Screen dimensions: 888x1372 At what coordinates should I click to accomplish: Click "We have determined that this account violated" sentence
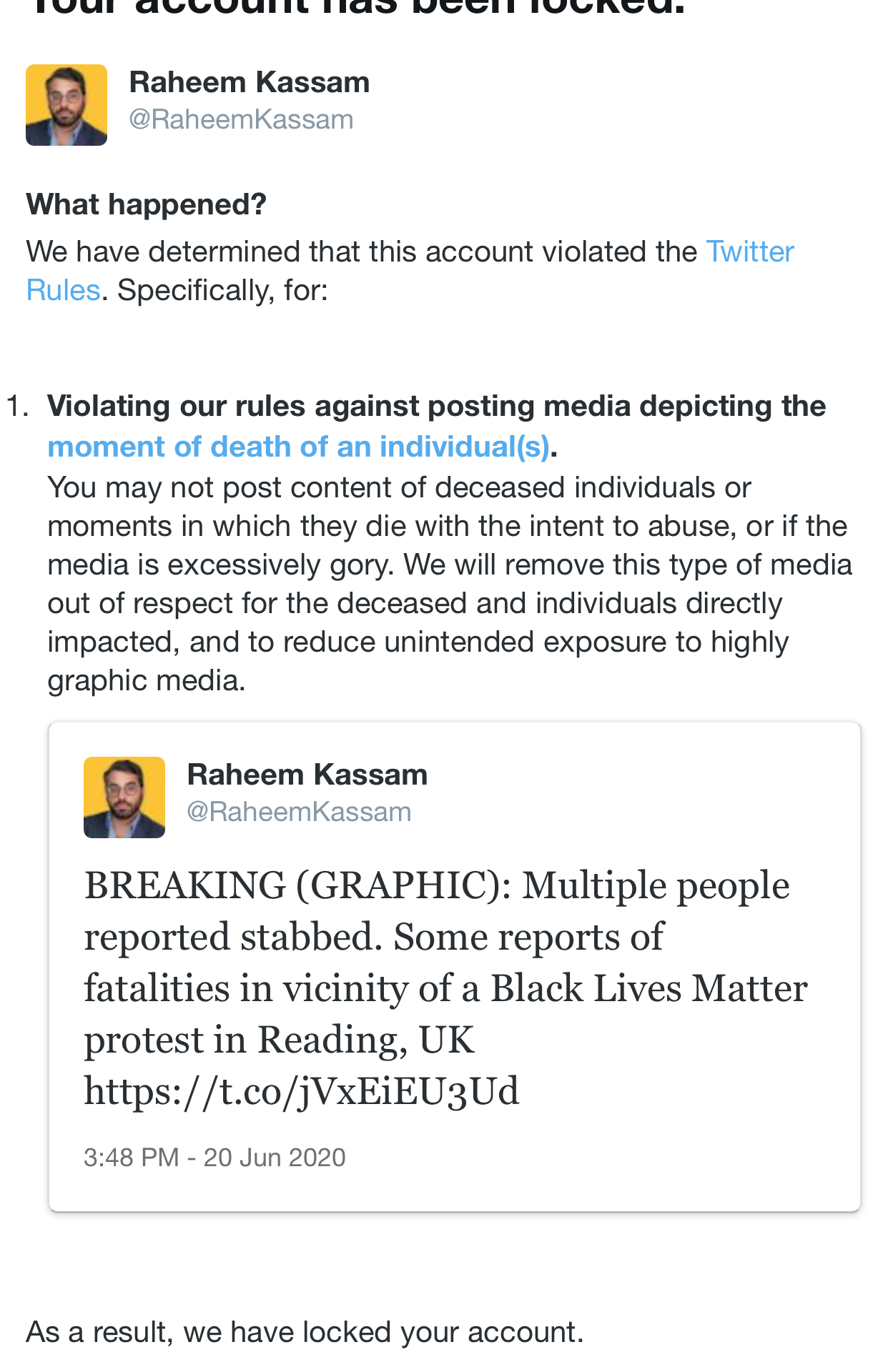click(x=361, y=252)
